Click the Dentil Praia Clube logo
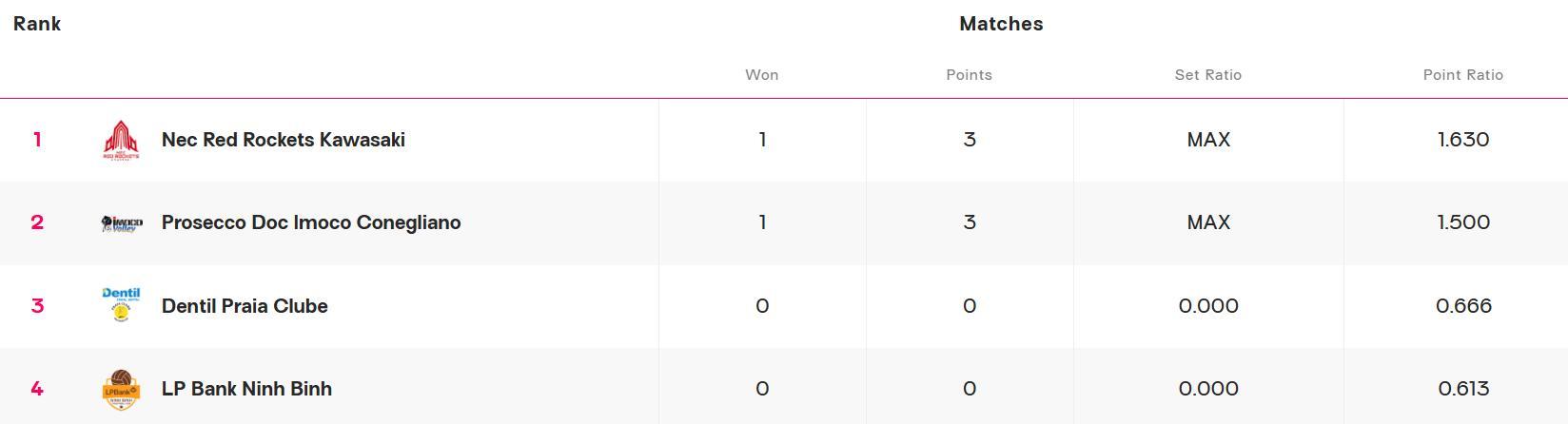Screen dimensions: 1568x424 pyautogui.click(x=121, y=305)
